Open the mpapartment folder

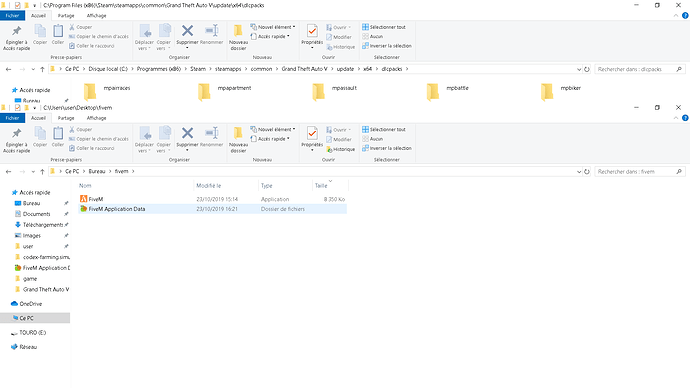click(x=225, y=92)
